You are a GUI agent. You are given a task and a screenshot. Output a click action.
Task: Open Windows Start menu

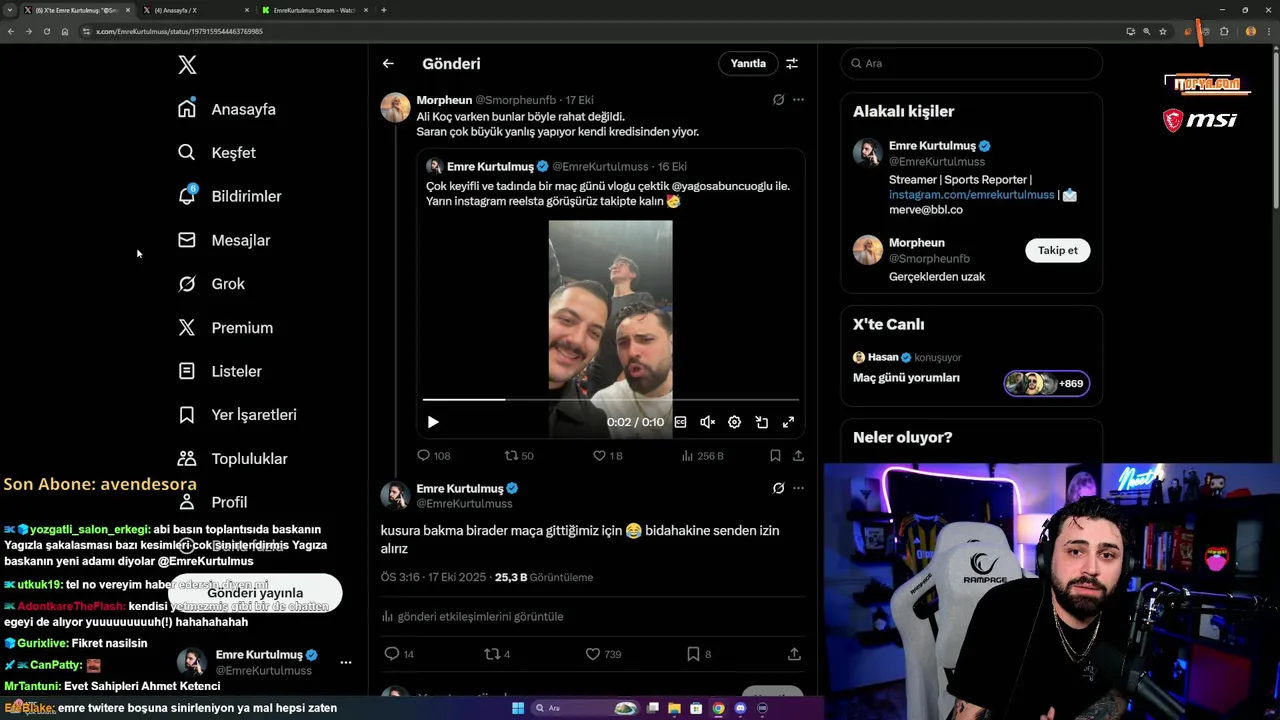[x=517, y=708]
